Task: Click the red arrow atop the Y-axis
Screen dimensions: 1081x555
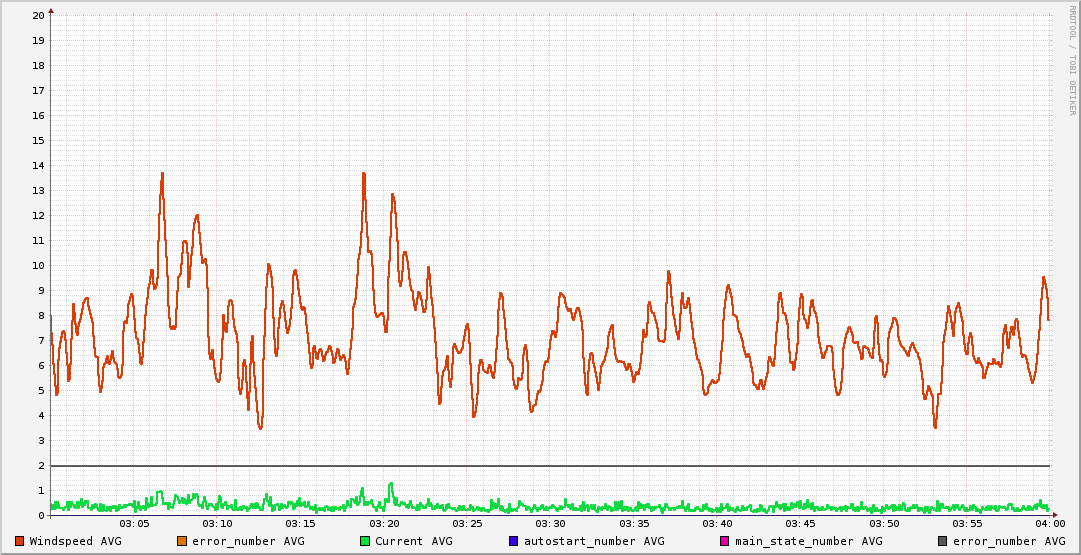Action: click(x=51, y=10)
